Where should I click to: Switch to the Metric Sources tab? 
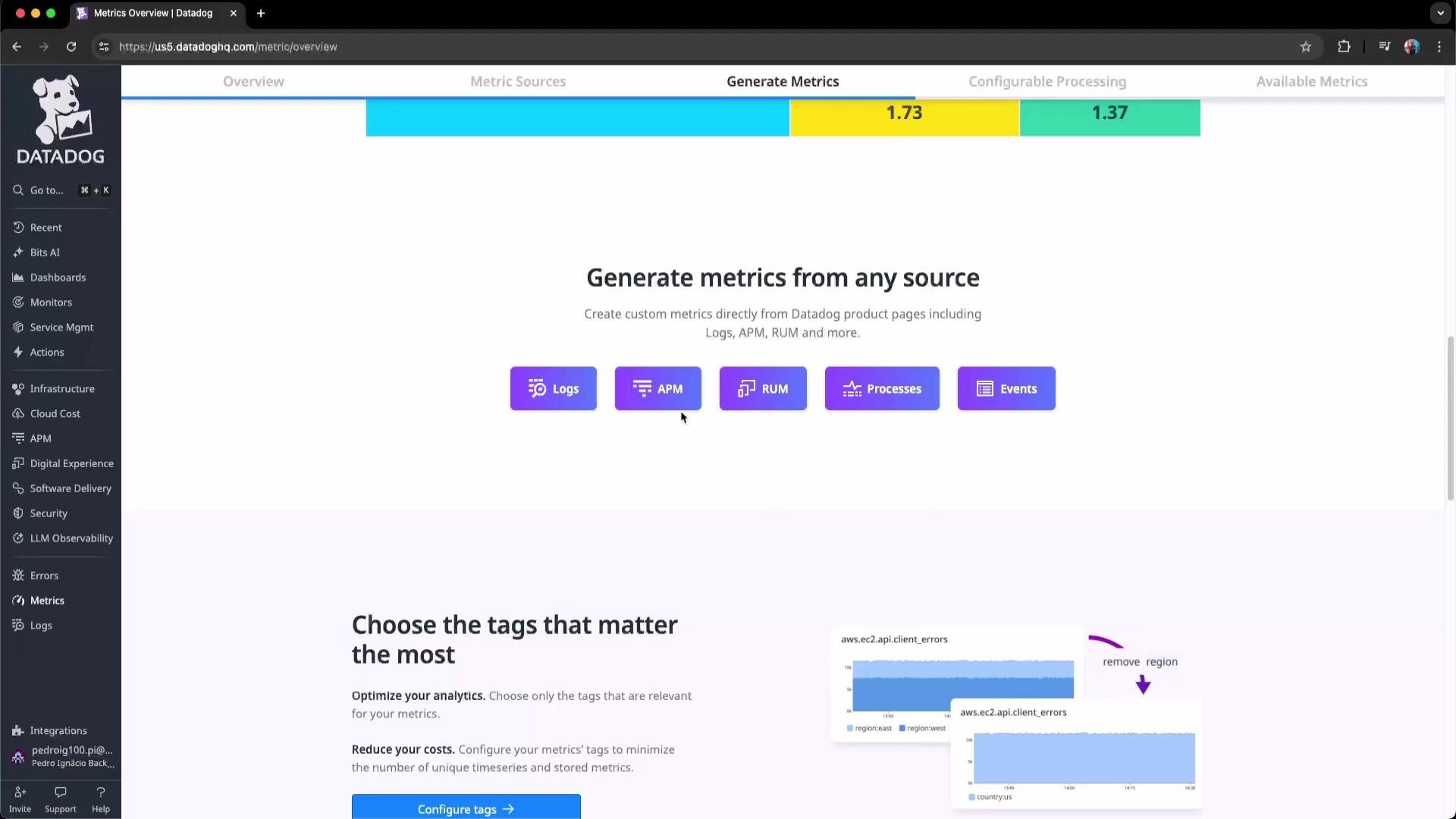coord(518,82)
